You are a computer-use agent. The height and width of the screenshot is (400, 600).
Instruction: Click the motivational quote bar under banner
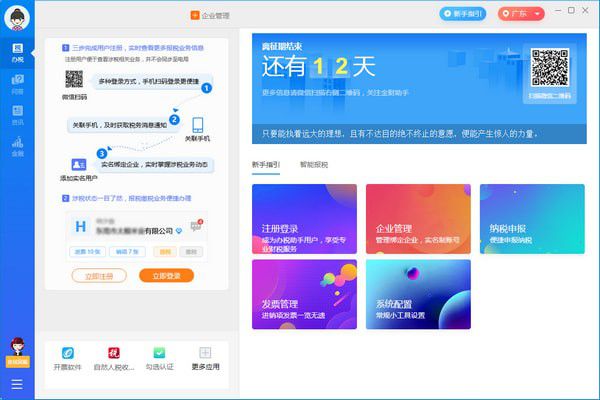point(419,134)
